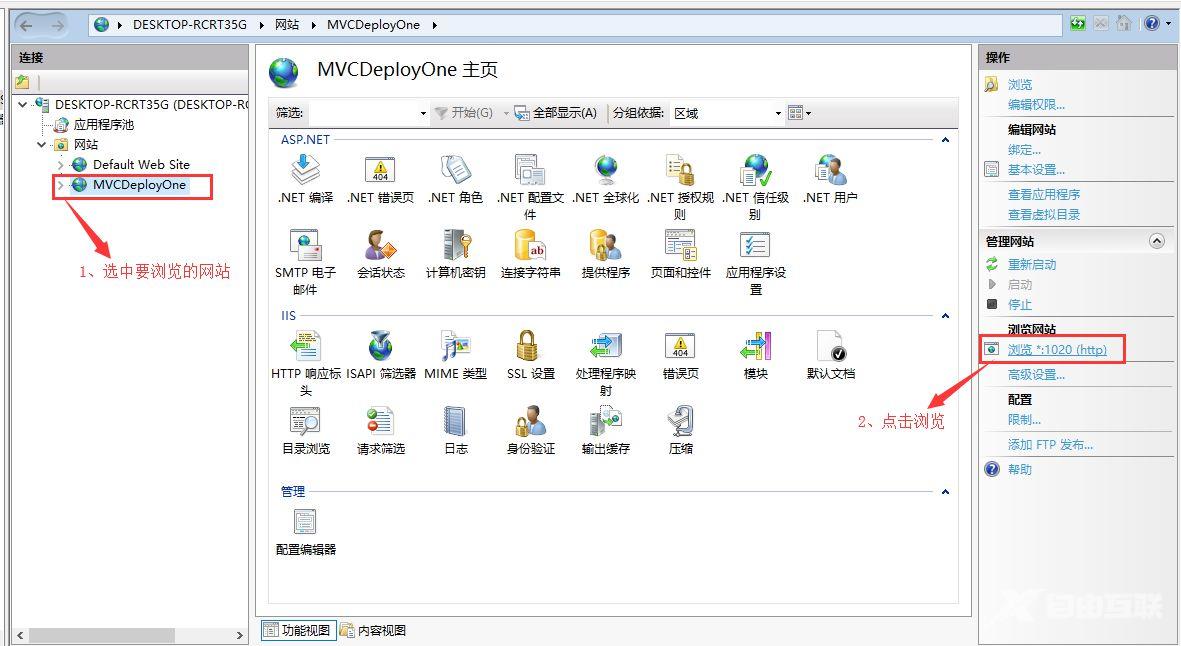1181x646 pixels.
Task: Open the 请求筛选 feature icon
Action: coord(380,422)
